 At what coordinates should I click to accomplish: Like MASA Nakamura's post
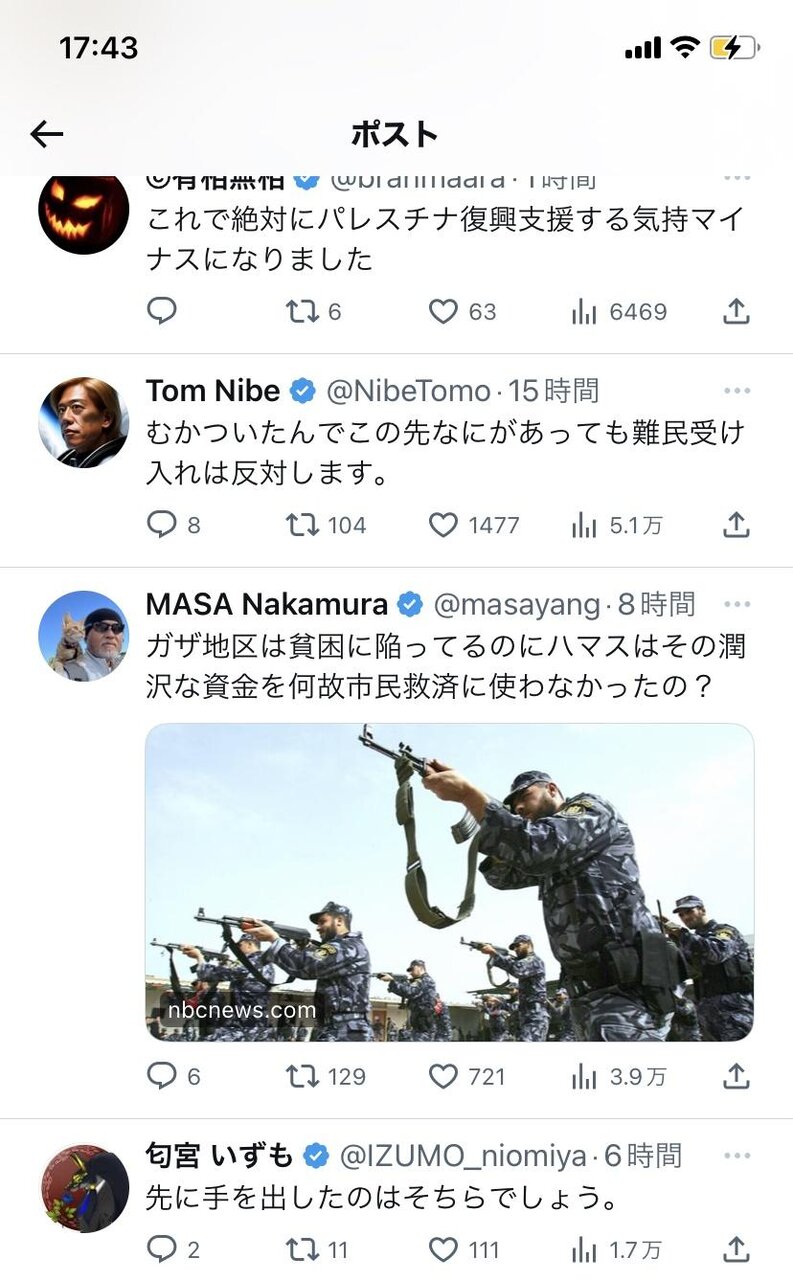tap(443, 1076)
